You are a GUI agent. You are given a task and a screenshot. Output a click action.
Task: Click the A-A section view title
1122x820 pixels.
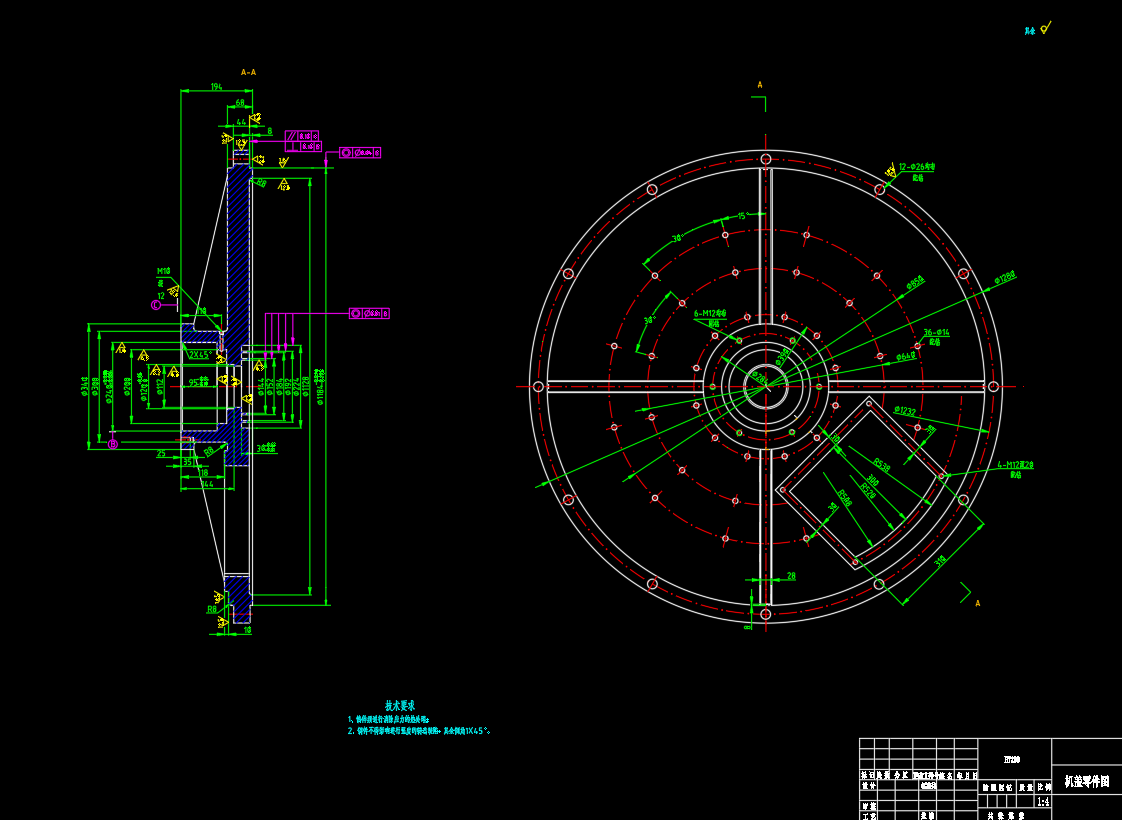[248, 72]
